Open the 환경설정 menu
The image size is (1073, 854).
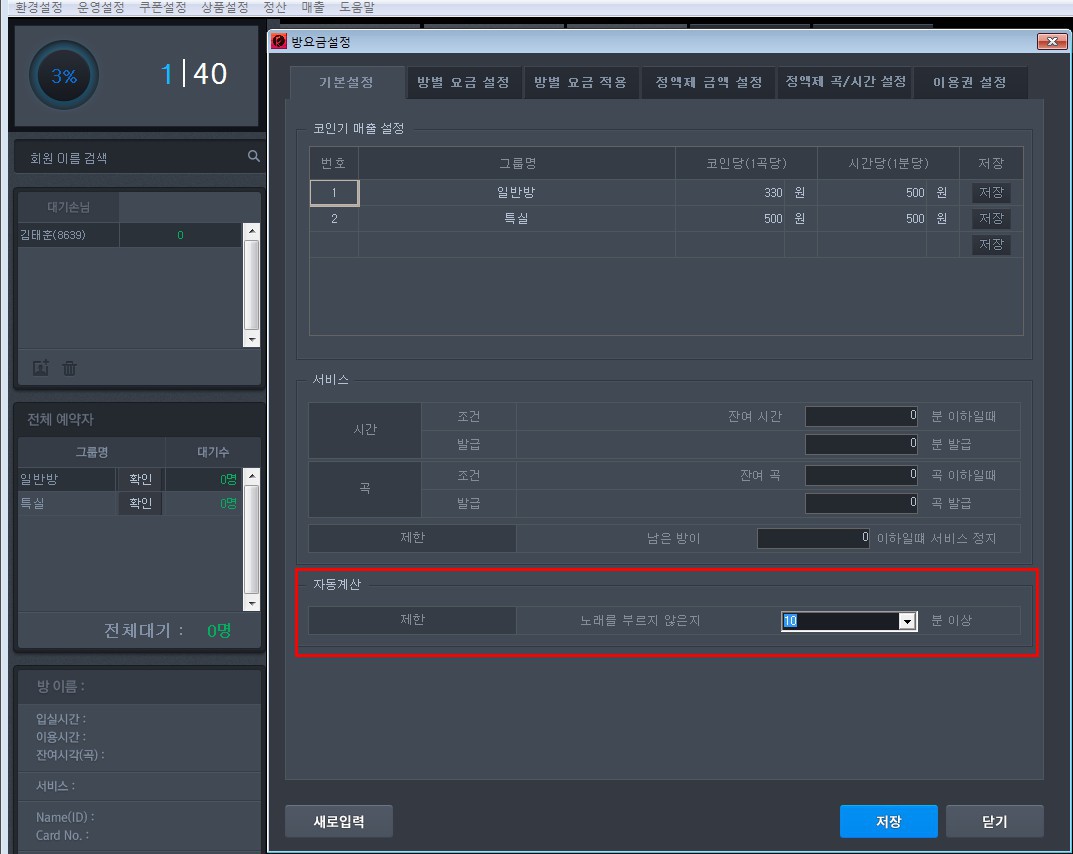(39, 7)
